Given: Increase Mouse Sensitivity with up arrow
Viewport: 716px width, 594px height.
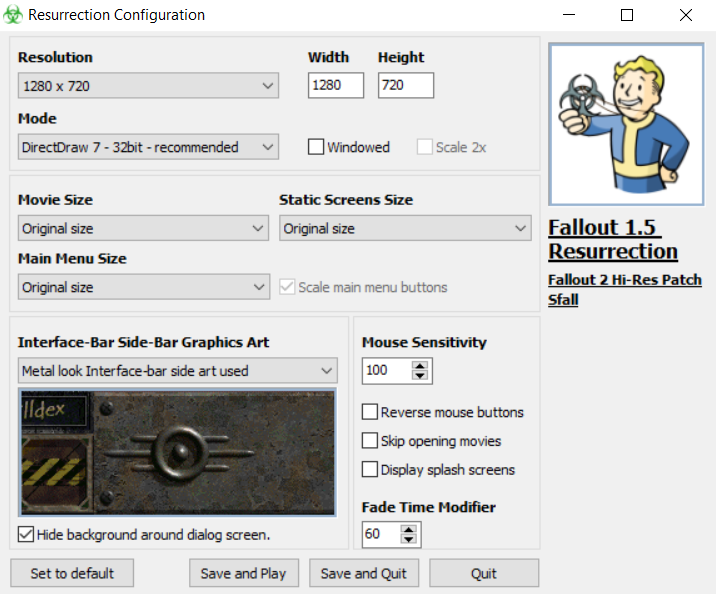Looking at the screenshot, I should pyautogui.click(x=420, y=365).
